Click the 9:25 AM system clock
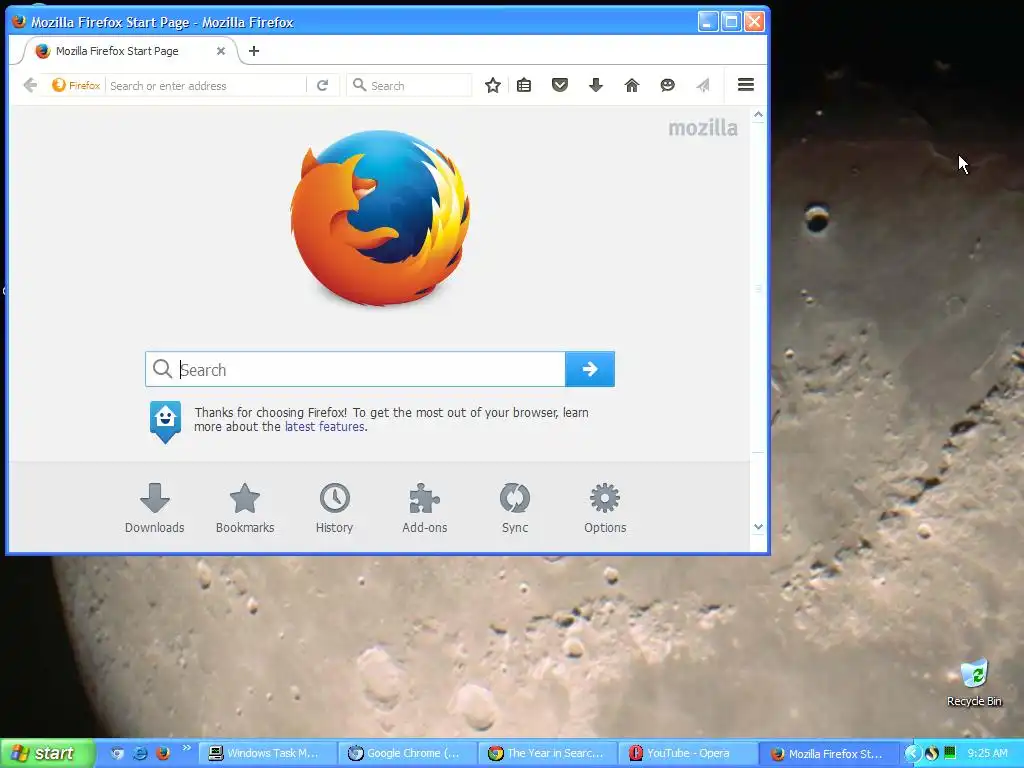 (987, 753)
